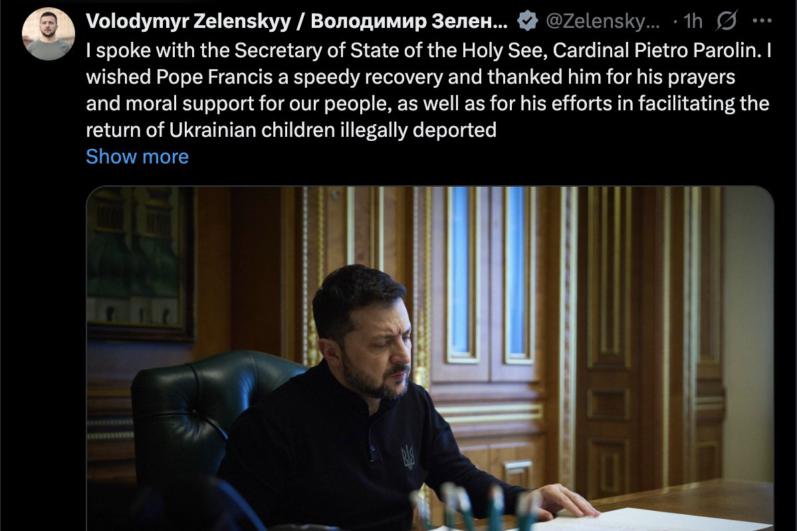The width and height of the screenshot is (797, 531).
Task: Open Zelenskyy's round profile avatar
Action: [49, 34]
